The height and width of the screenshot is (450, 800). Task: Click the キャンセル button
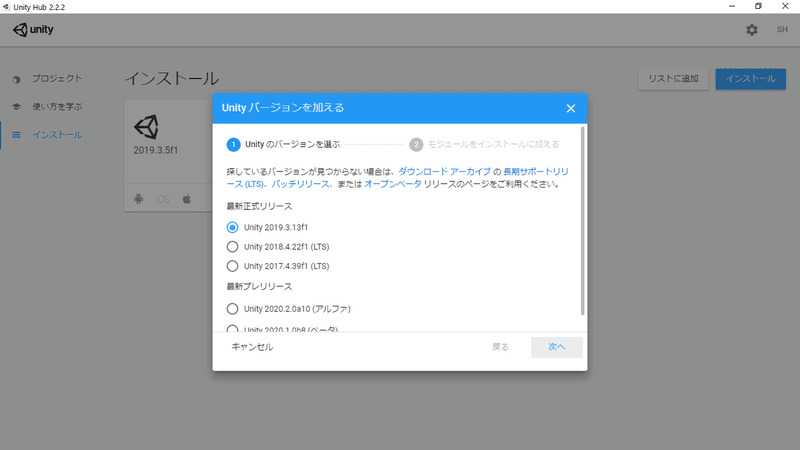(252, 347)
